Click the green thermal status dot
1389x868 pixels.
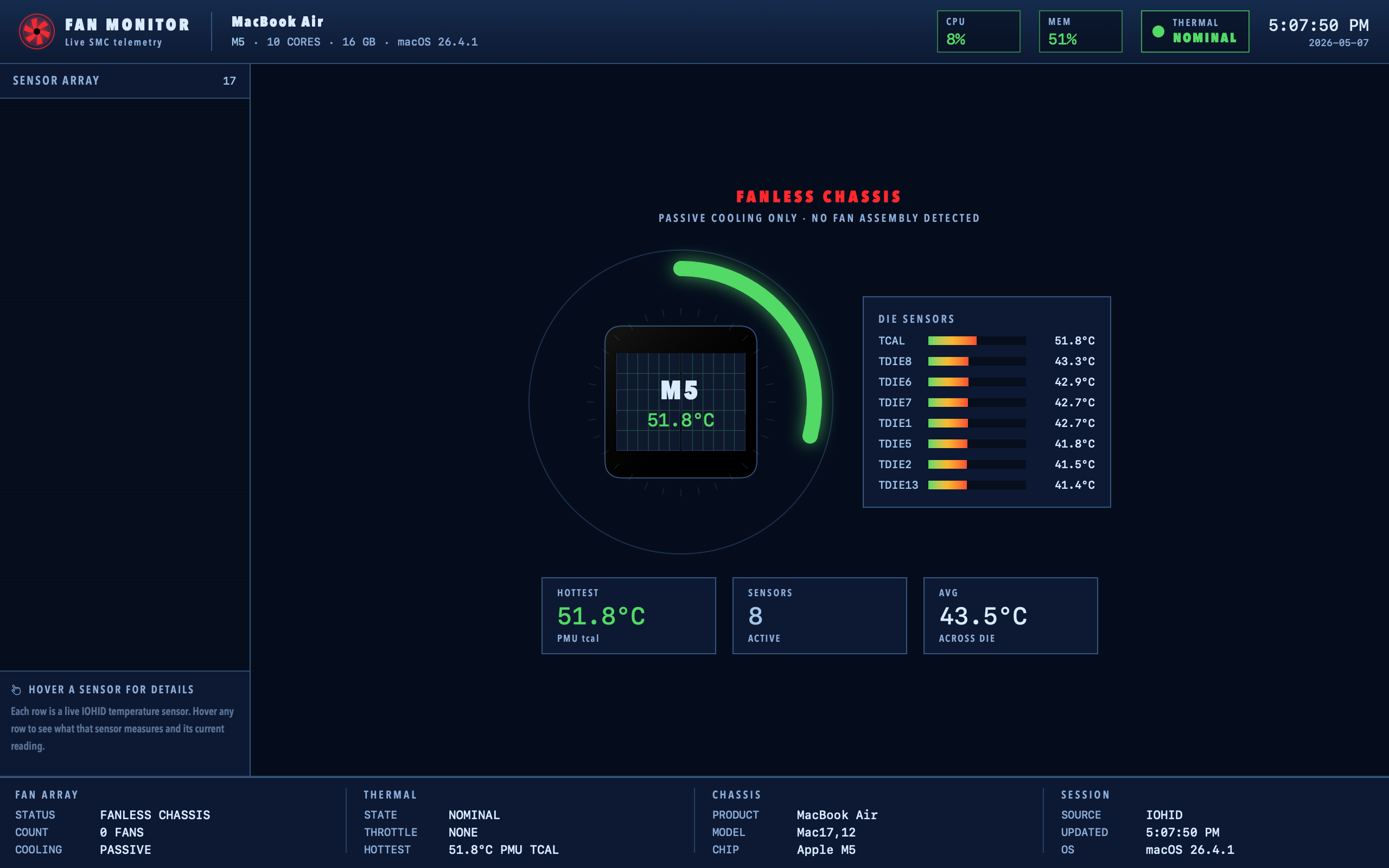click(1158, 31)
